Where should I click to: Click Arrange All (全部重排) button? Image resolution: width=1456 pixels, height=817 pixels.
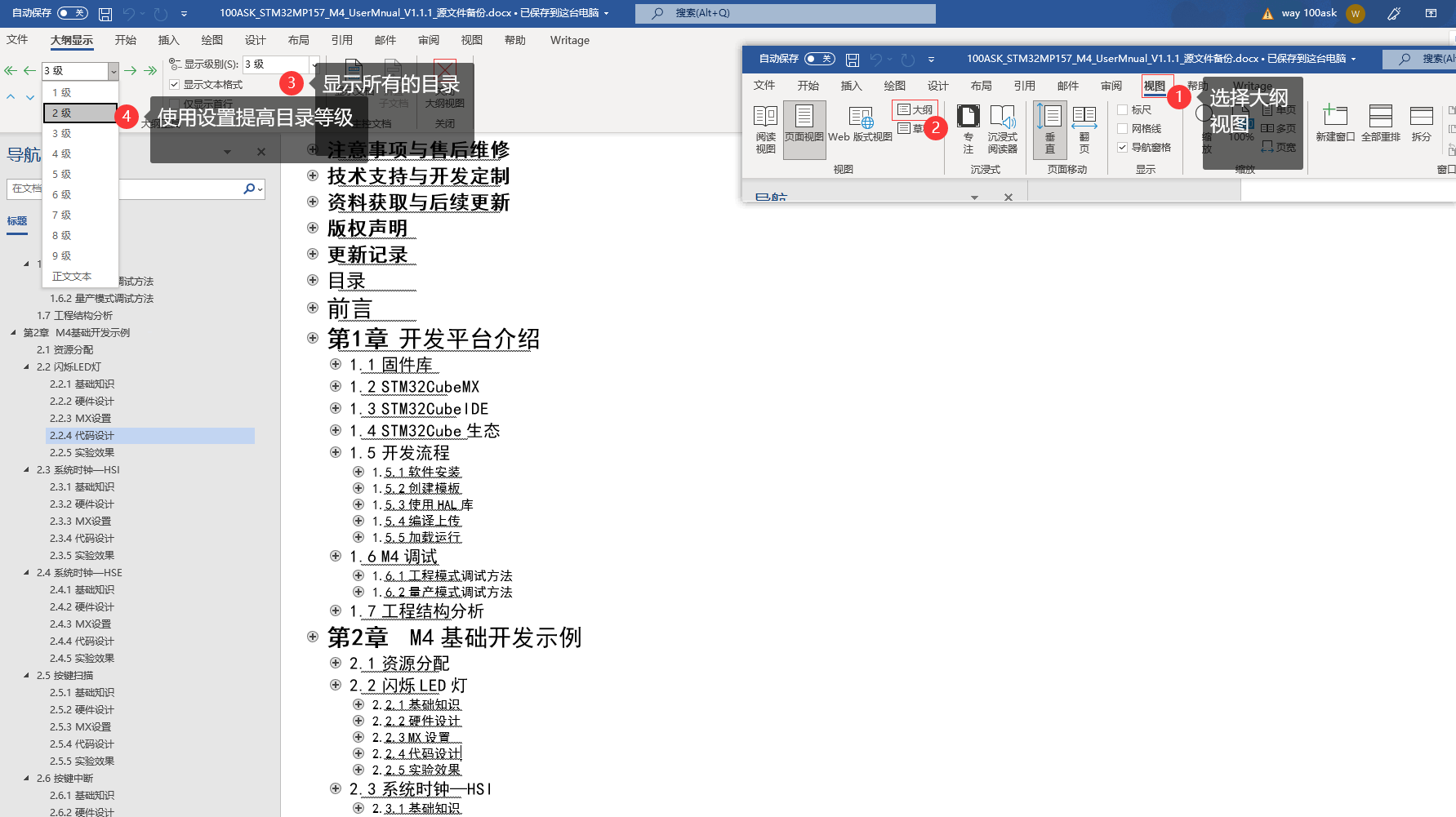click(x=1381, y=122)
